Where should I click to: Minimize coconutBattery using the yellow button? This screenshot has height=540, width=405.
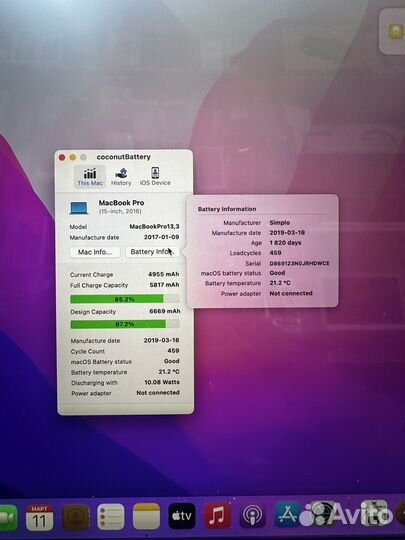(73, 157)
